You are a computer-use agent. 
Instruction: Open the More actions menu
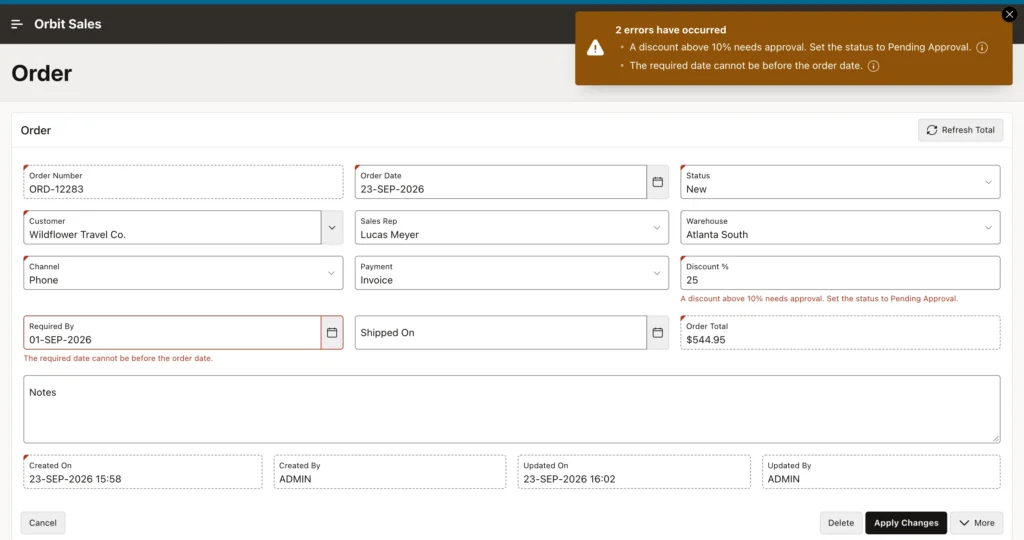click(977, 523)
